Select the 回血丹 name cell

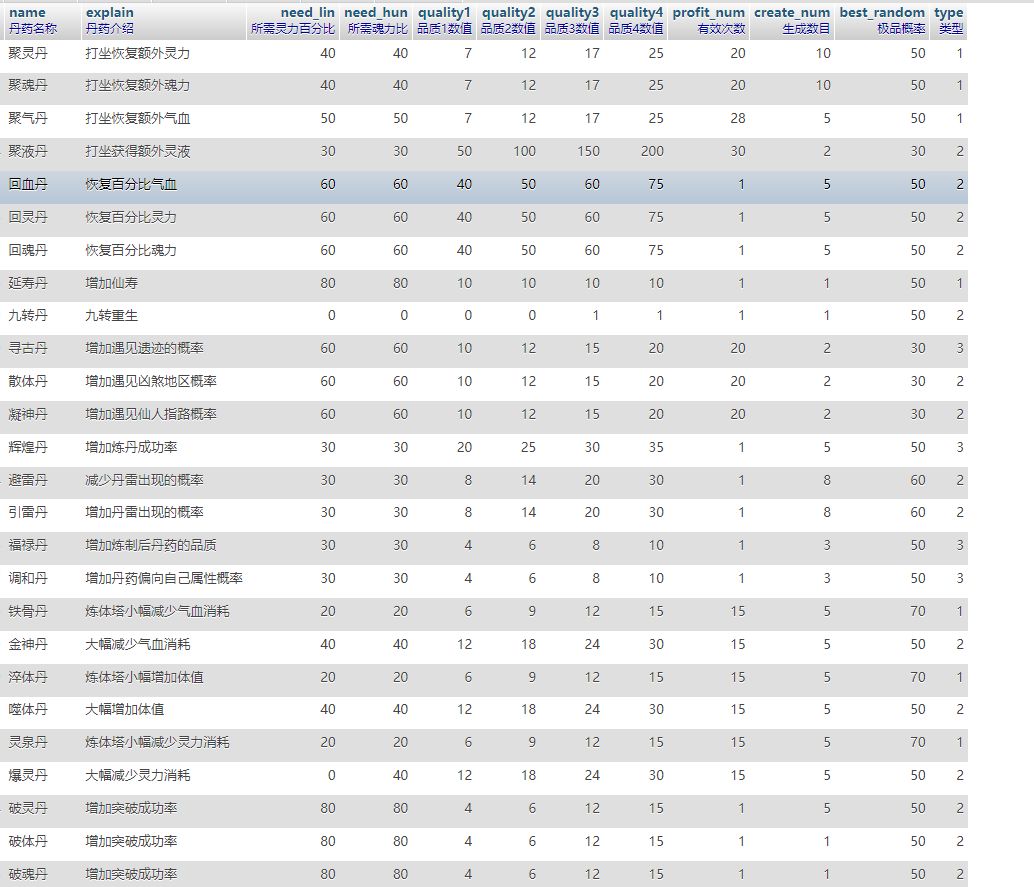pyautogui.click(x=28, y=185)
